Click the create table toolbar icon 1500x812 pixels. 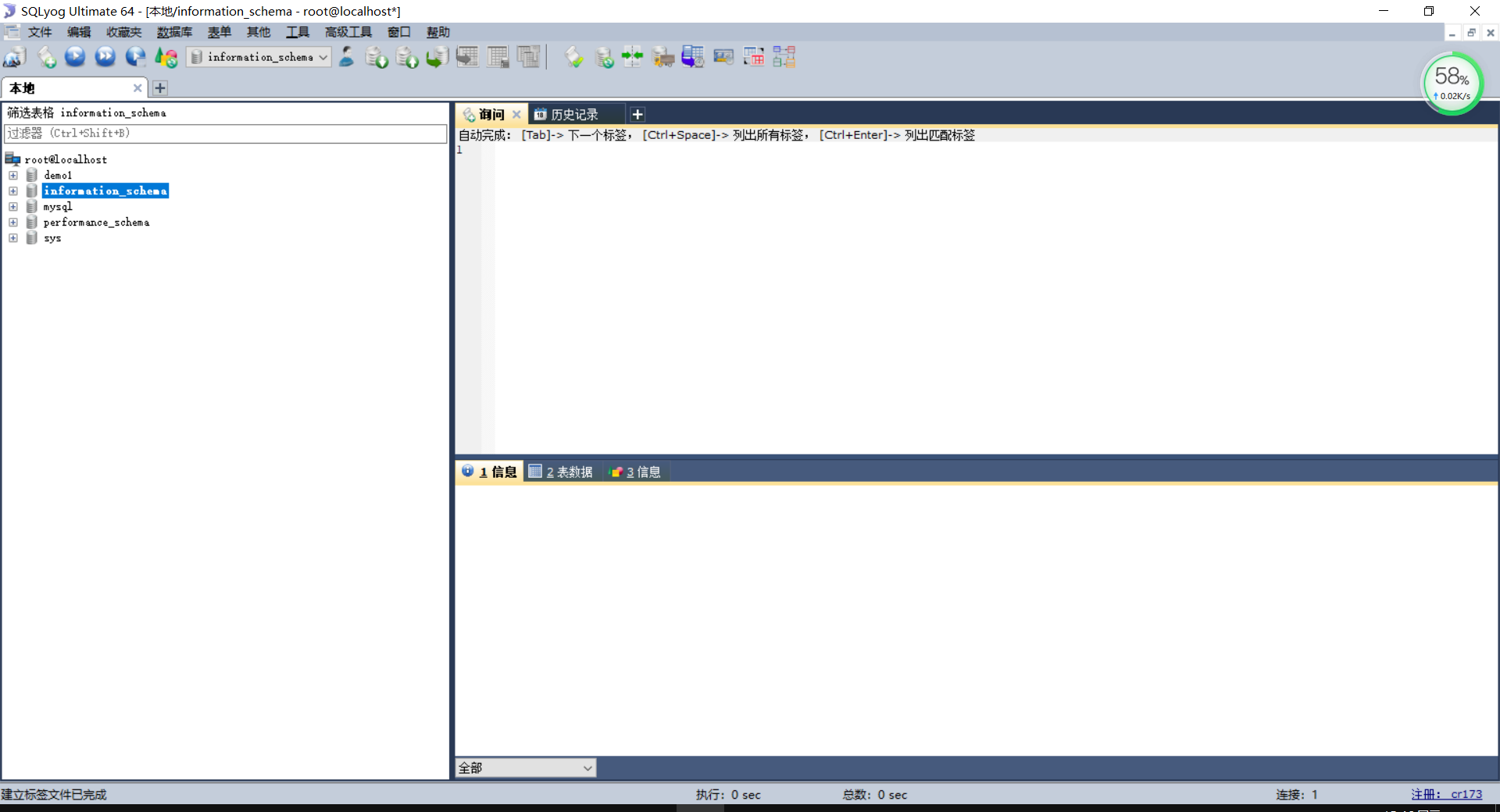pyautogui.click(x=467, y=57)
